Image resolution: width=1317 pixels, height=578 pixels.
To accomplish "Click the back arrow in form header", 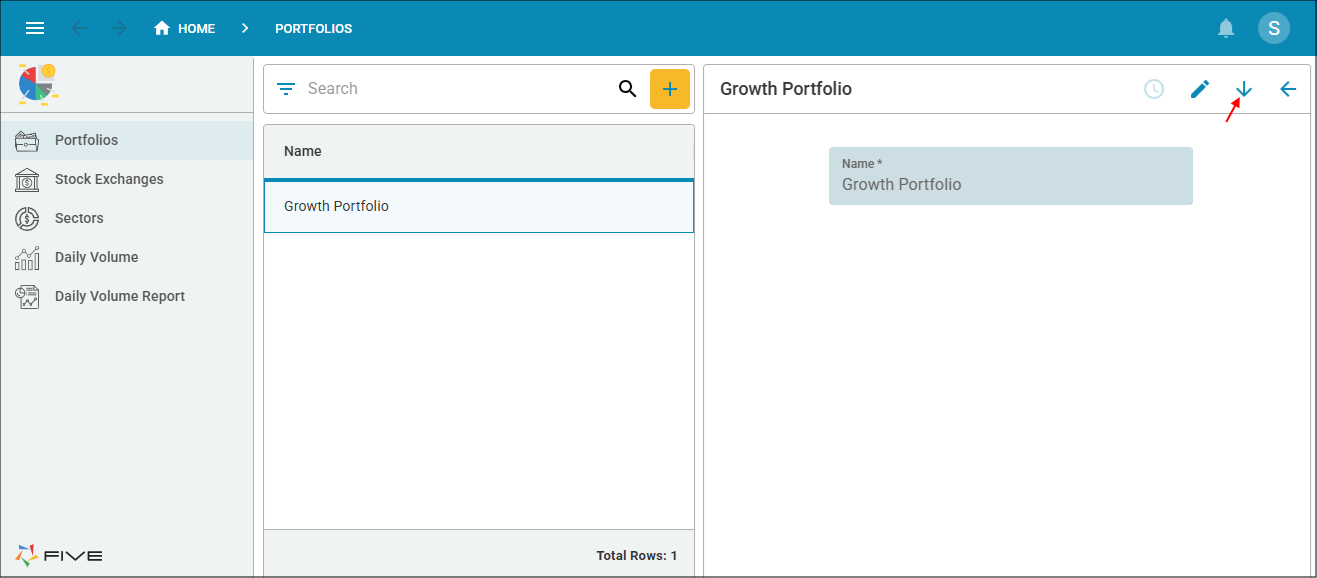I will click(x=1288, y=89).
